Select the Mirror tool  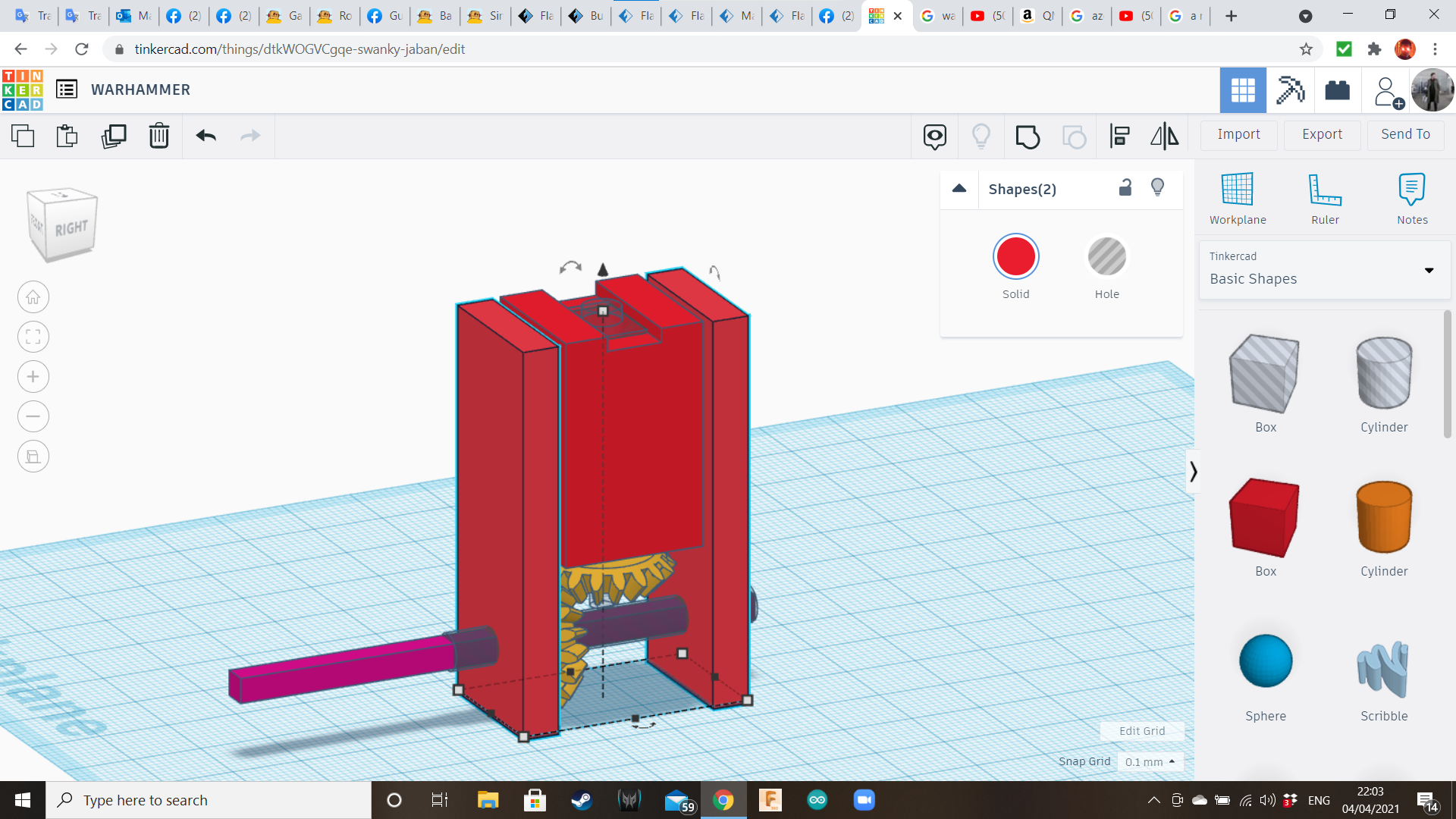pos(1164,134)
